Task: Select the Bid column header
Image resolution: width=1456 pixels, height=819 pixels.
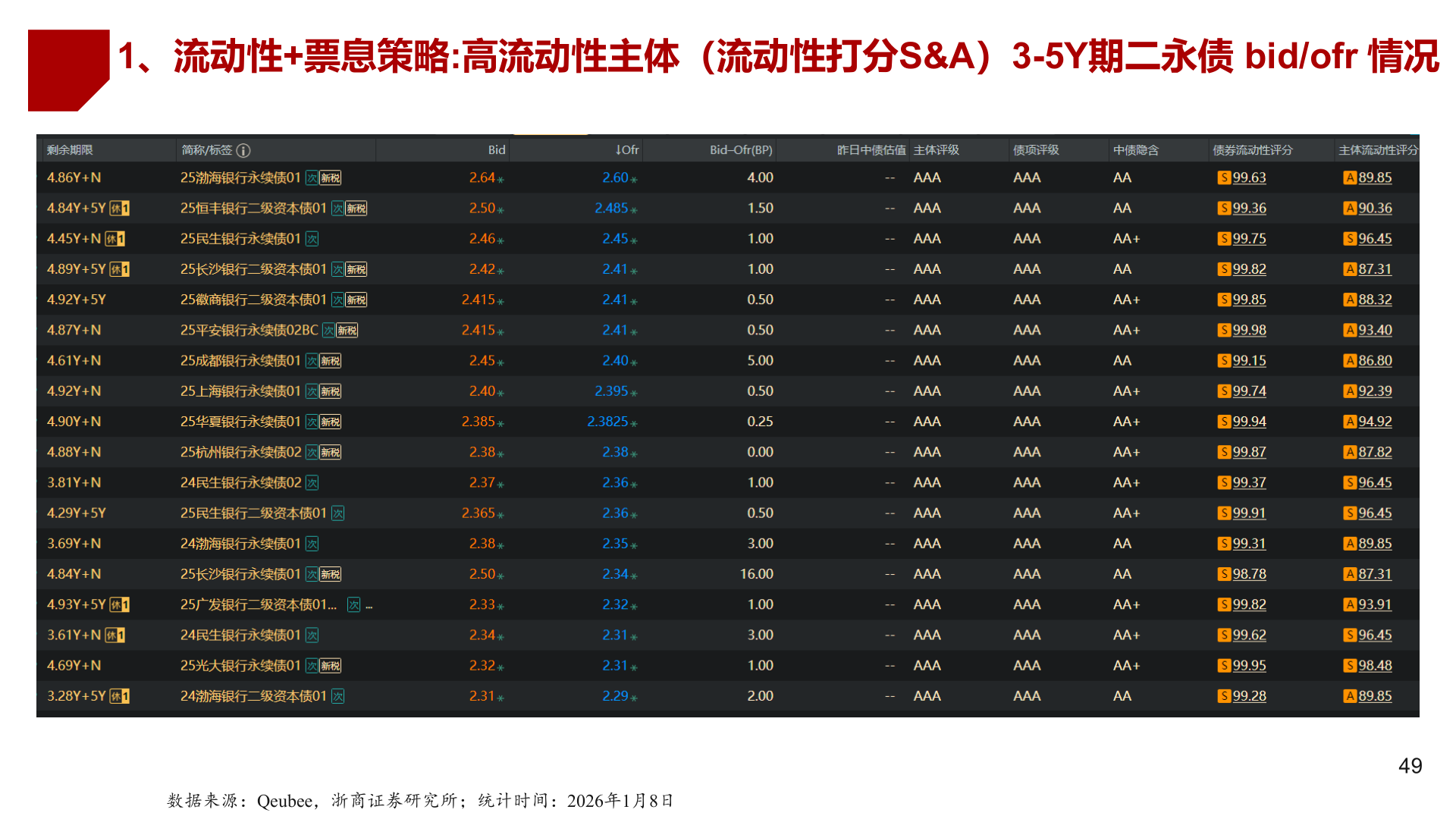Action: pos(497,150)
